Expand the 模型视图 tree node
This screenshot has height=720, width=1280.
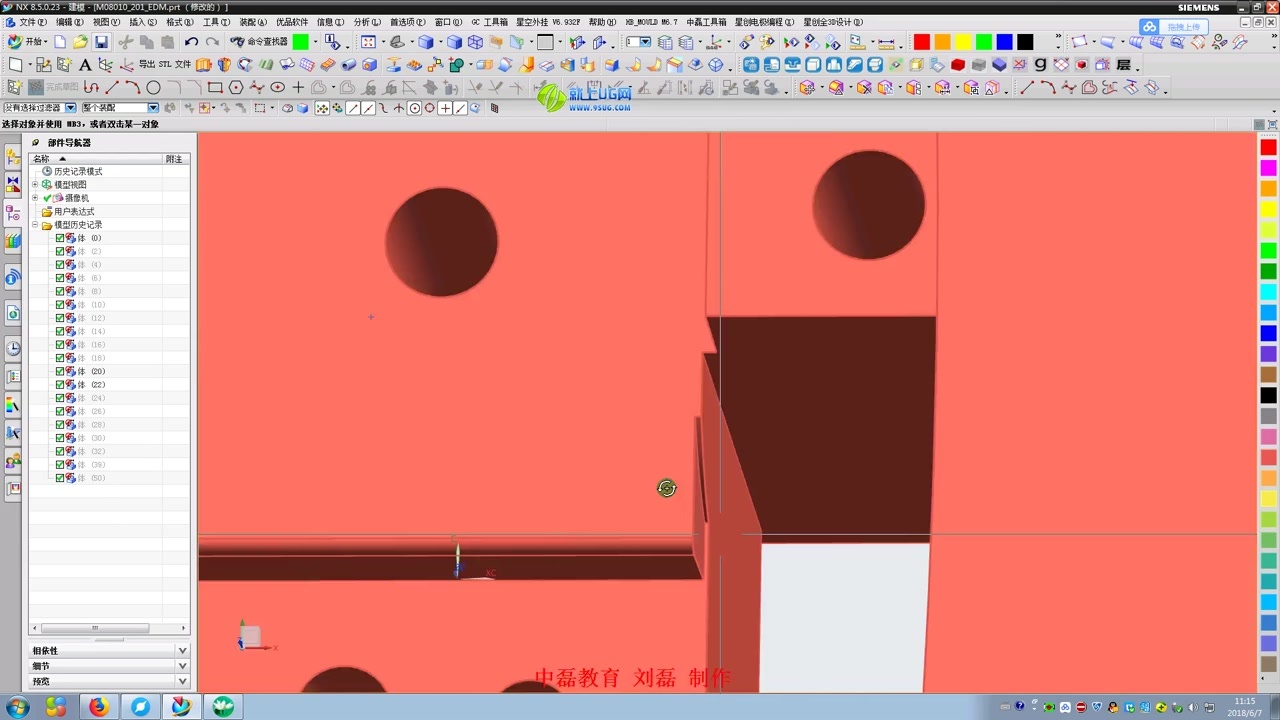pos(35,185)
